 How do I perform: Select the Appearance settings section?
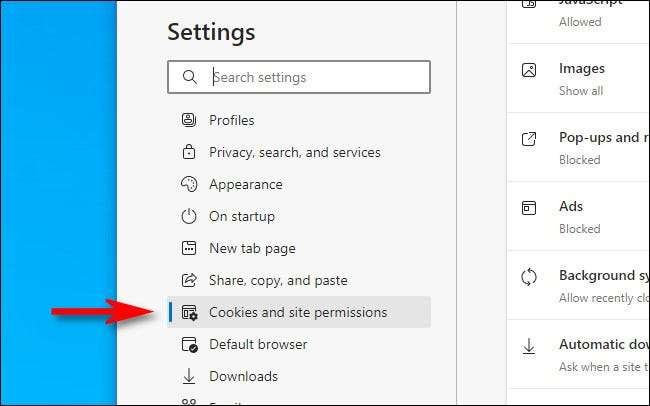click(x=245, y=184)
